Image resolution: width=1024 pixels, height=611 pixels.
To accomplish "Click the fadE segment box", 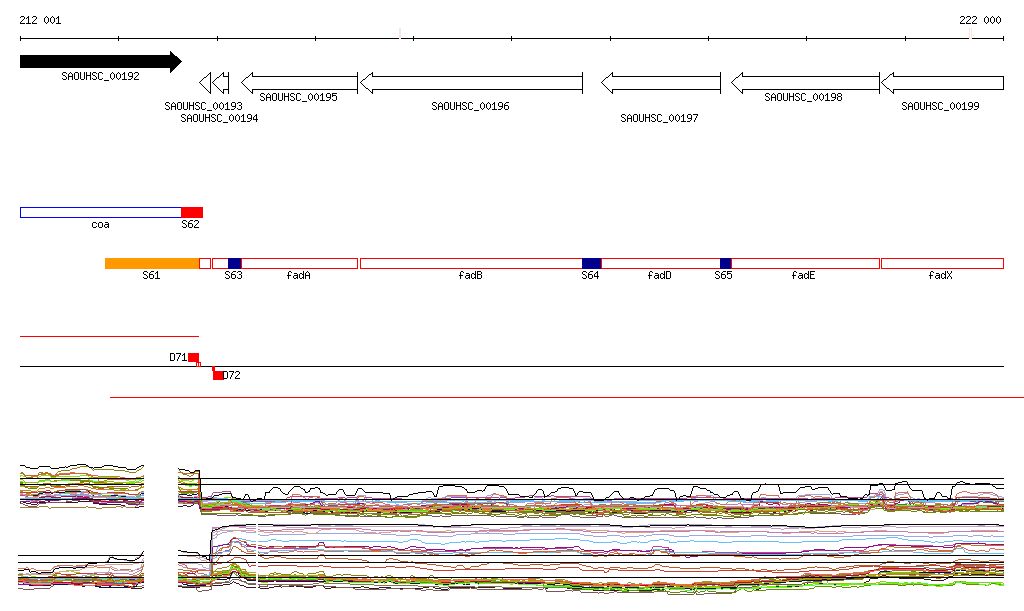I will 805,263.
